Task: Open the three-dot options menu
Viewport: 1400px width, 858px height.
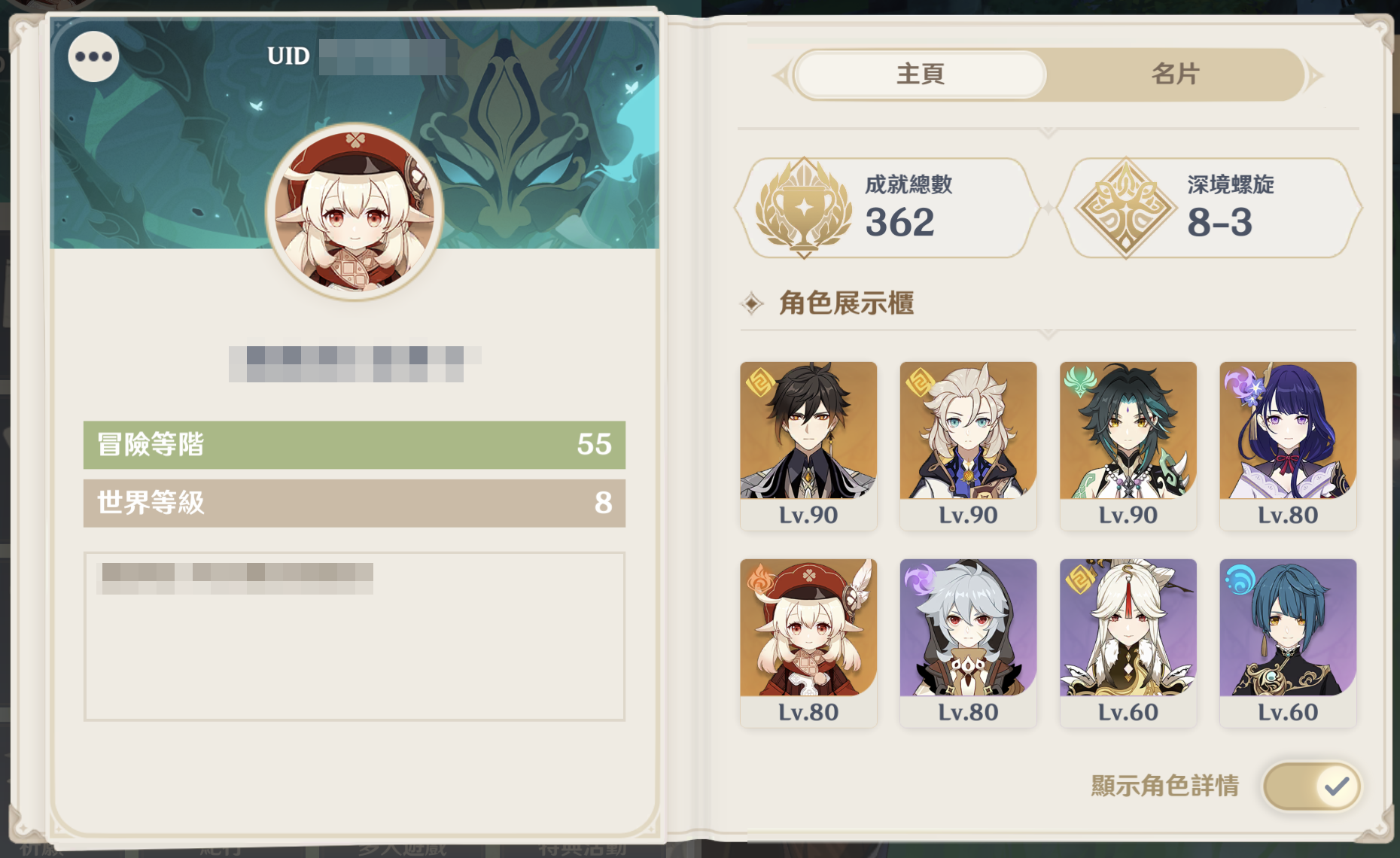Action: (x=93, y=56)
